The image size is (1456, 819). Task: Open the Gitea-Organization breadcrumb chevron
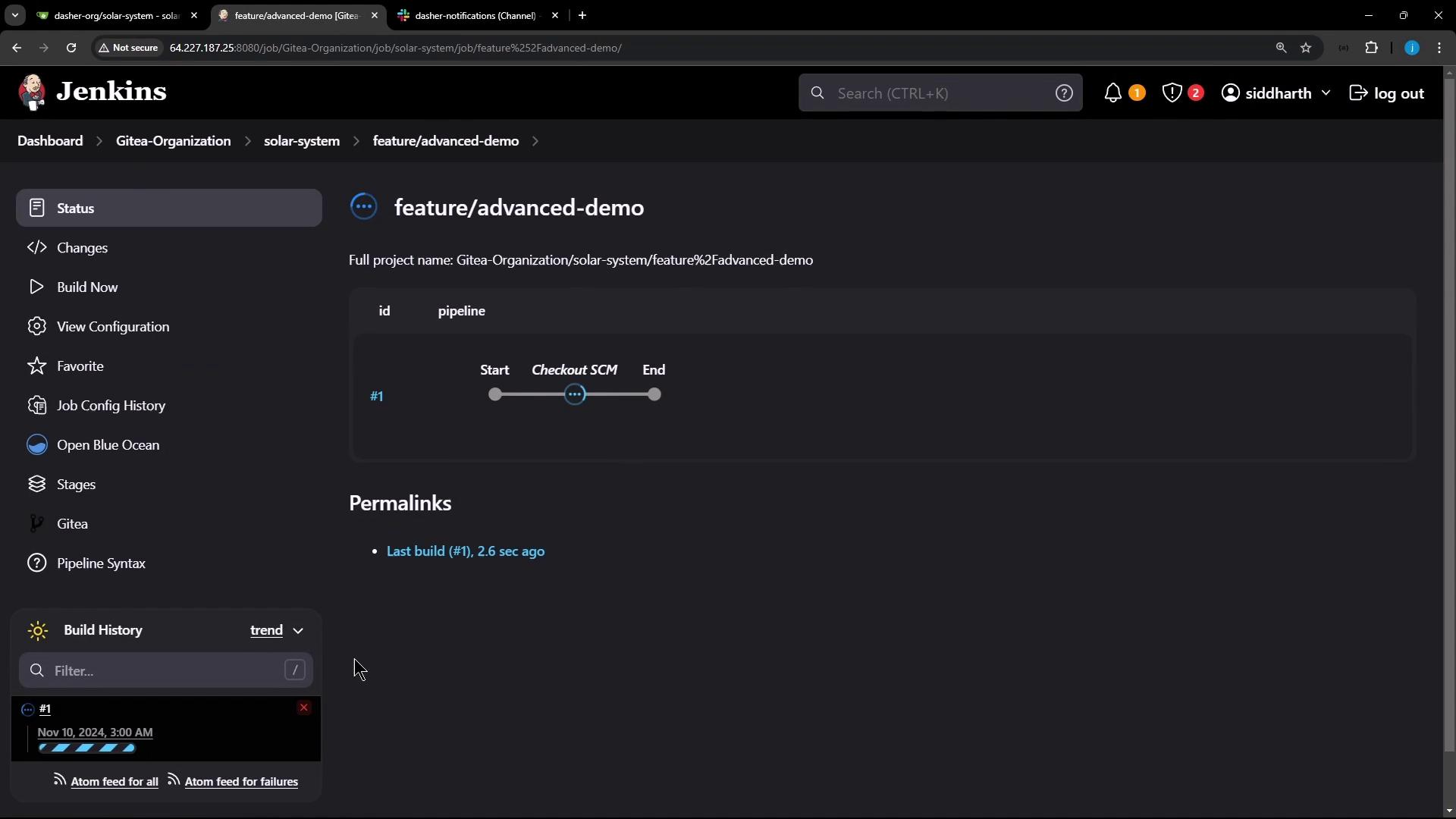point(248,141)
